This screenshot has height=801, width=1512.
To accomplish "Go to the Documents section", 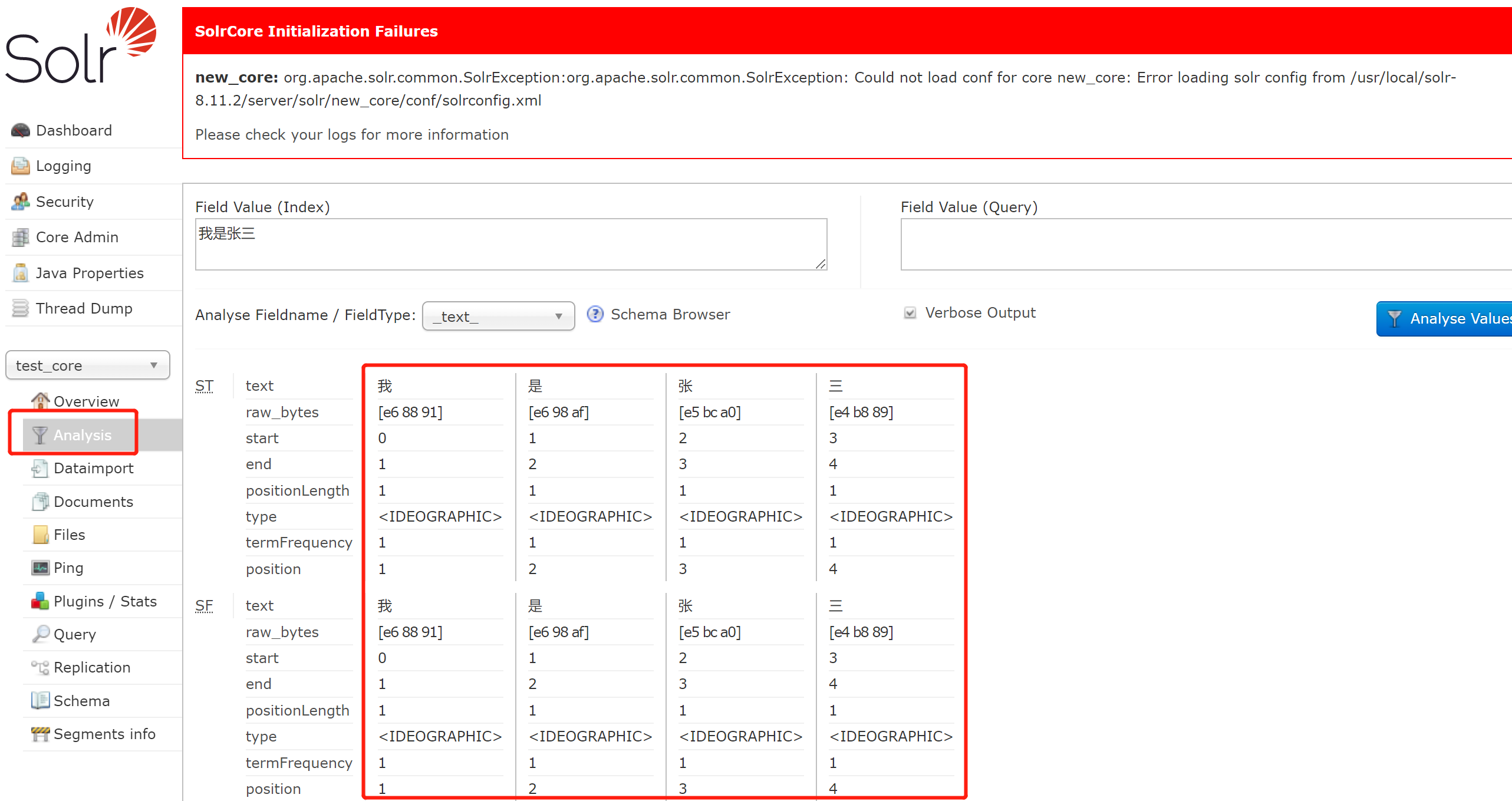I will coord(93,502).
